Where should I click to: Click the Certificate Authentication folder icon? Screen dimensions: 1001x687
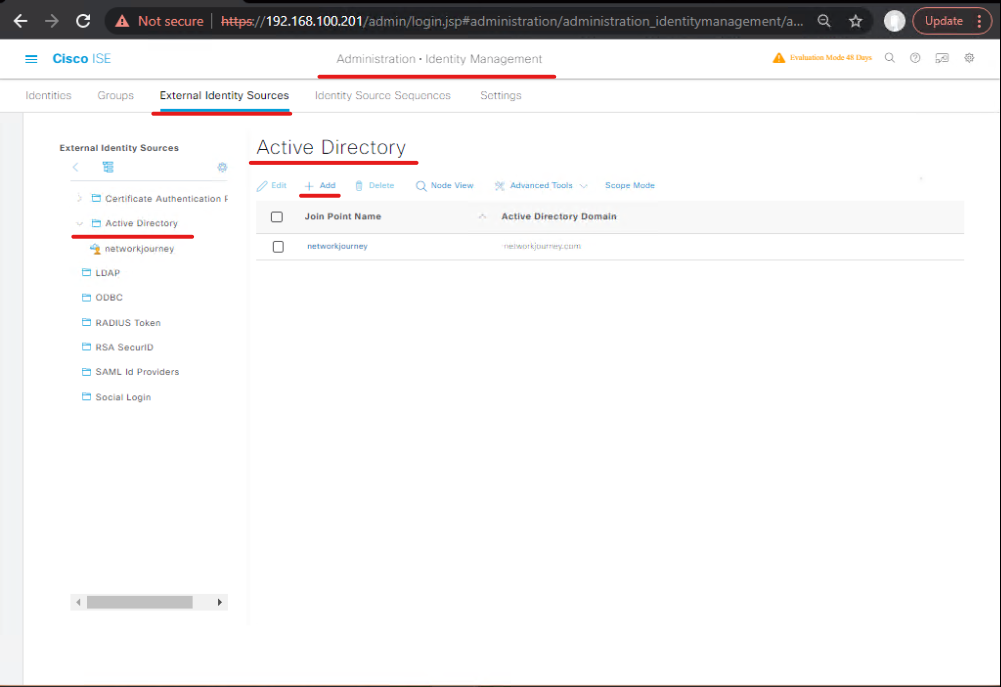click(96, 198)
